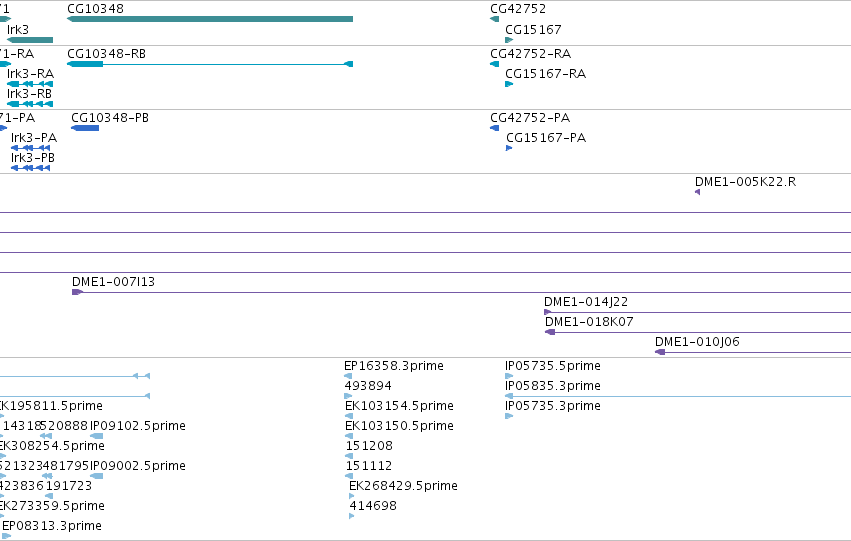Image resolution: width=851 pixels, height=541 pixels.
Task: Select the DME1-007I13 clone start glyph
Action: [x=78, y=292]
